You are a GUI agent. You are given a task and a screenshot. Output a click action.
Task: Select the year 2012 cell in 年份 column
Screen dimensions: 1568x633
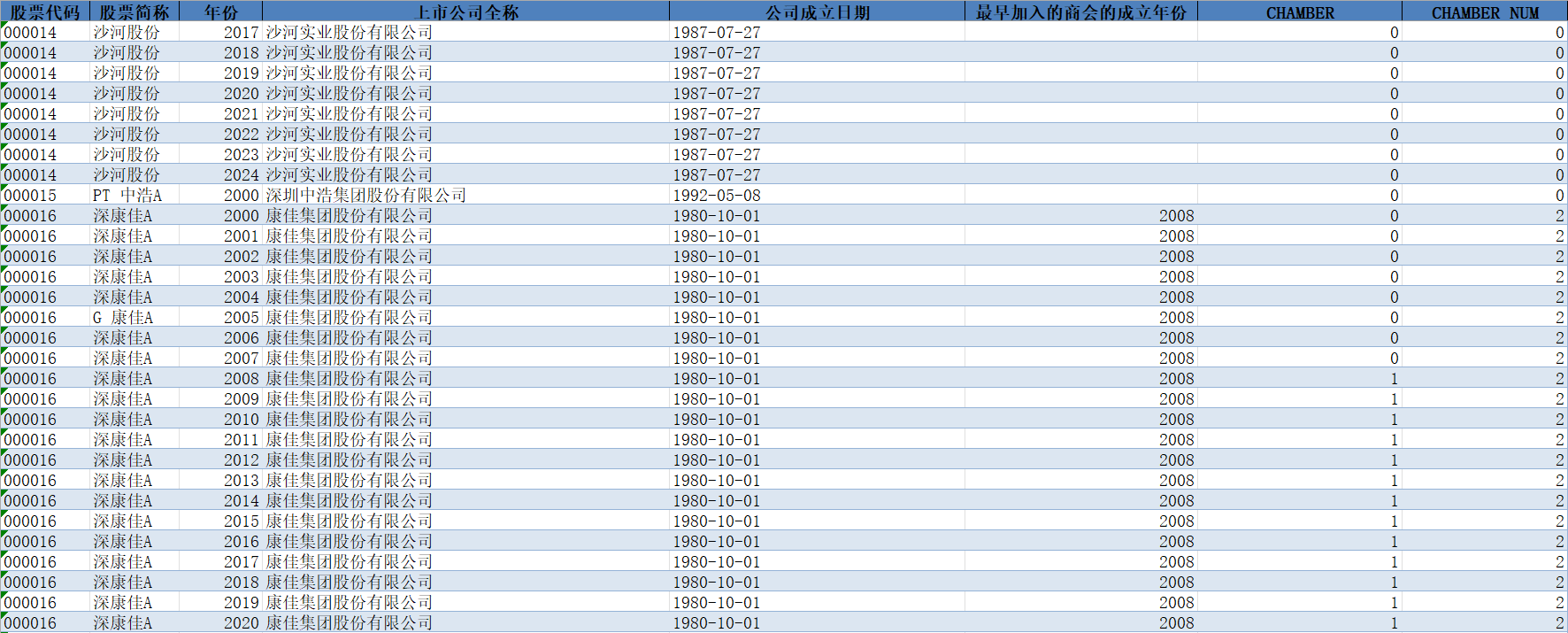241,460
